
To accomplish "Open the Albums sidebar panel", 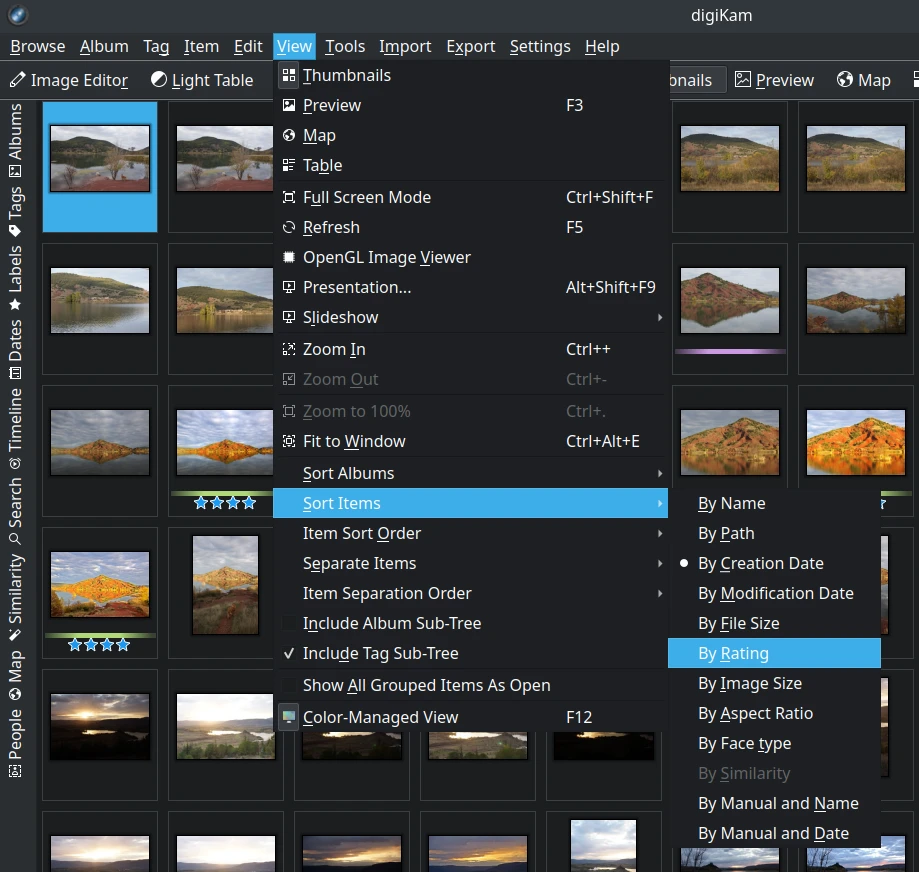I will (x=15, y=140).
